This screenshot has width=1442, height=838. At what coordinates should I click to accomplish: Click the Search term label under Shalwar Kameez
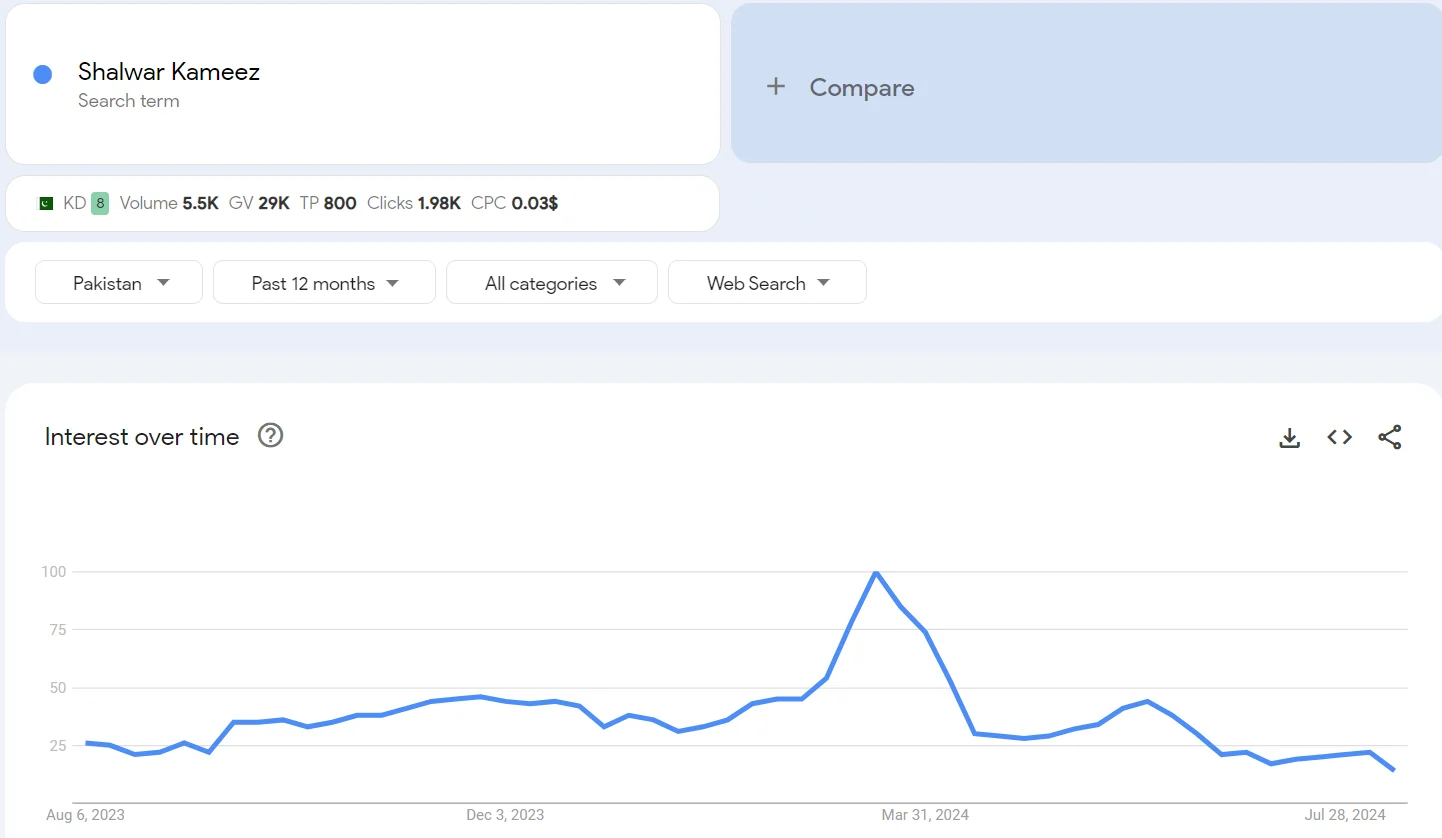pyautogui.click(x=128, y=101)
